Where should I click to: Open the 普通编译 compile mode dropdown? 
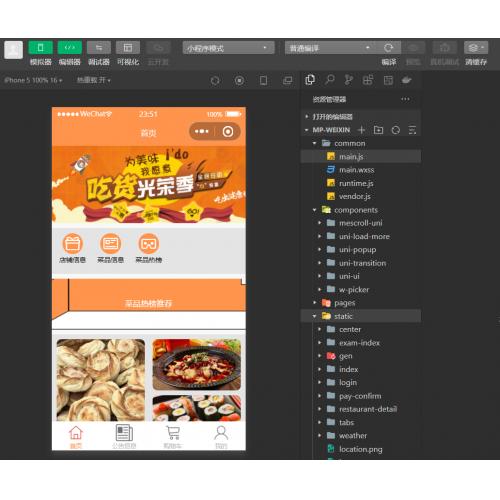(x=330, y=48)
